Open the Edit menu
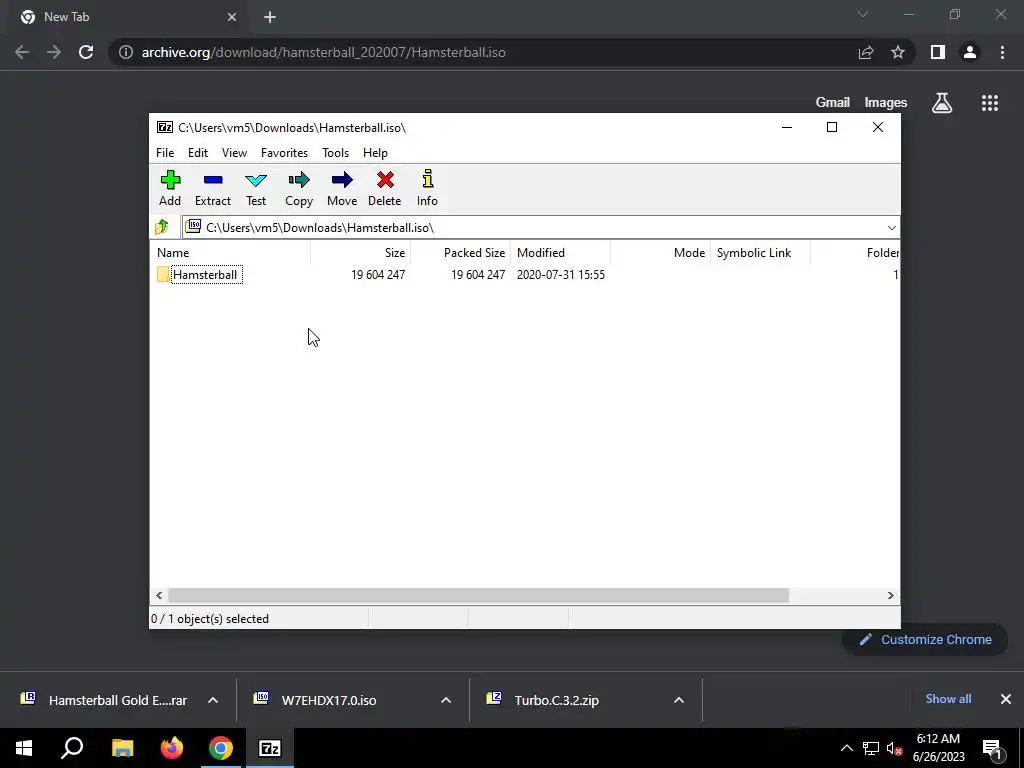 [198, 153]
